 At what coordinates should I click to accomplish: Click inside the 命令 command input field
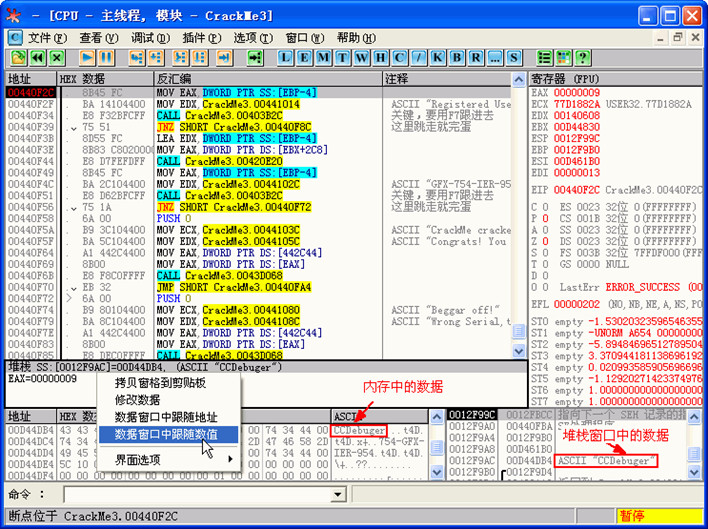(x=197, y=495)
